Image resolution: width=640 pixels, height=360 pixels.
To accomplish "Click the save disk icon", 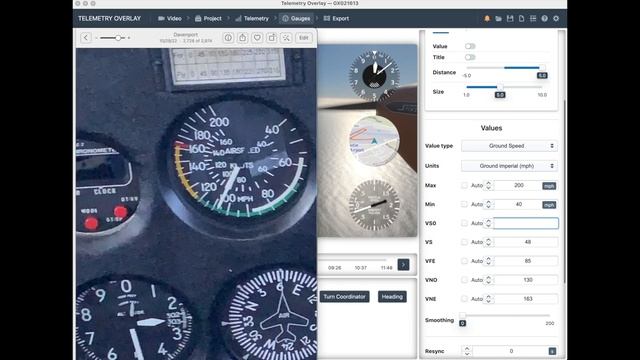I will (x=510, y=18).
